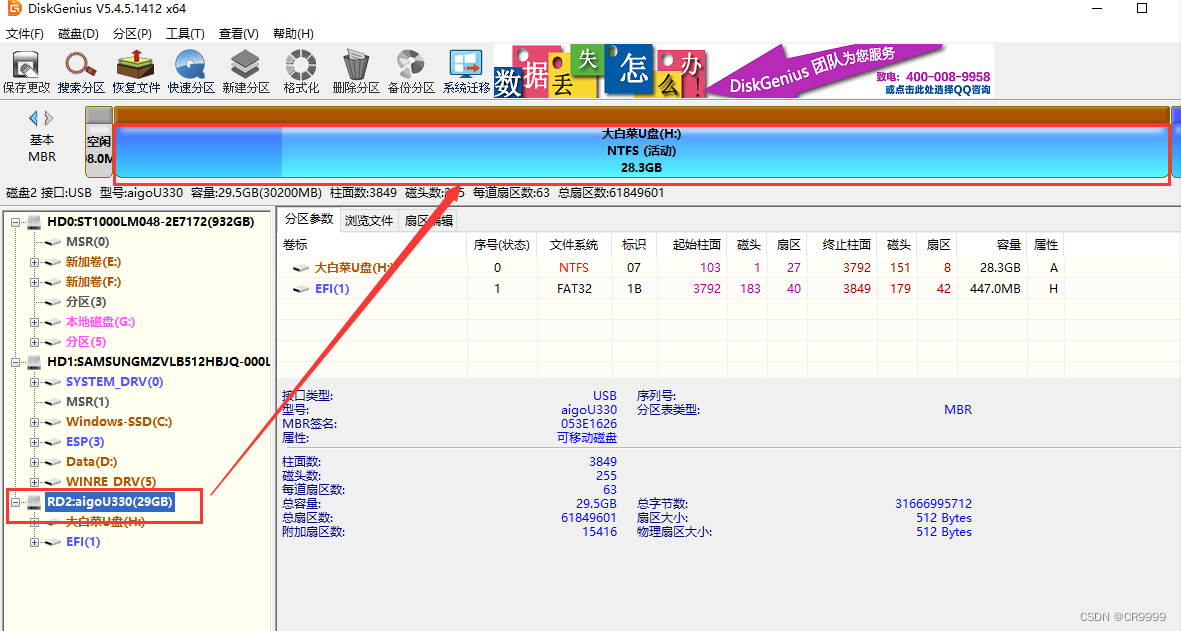The image size is (1181, 631).
Task: Select the EFI(1) row in partition table
Action: tap(670, 288)
